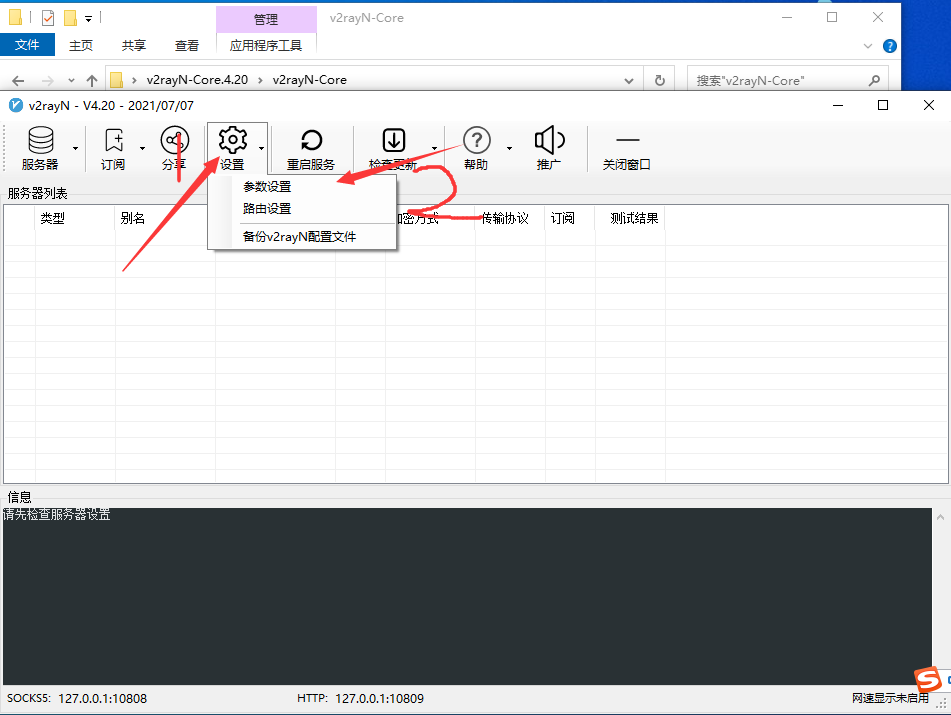Expand the 服务器 dropdown arrow
Image resolution: width=951 pixels, height=715 pixels.
click(76, 149)
